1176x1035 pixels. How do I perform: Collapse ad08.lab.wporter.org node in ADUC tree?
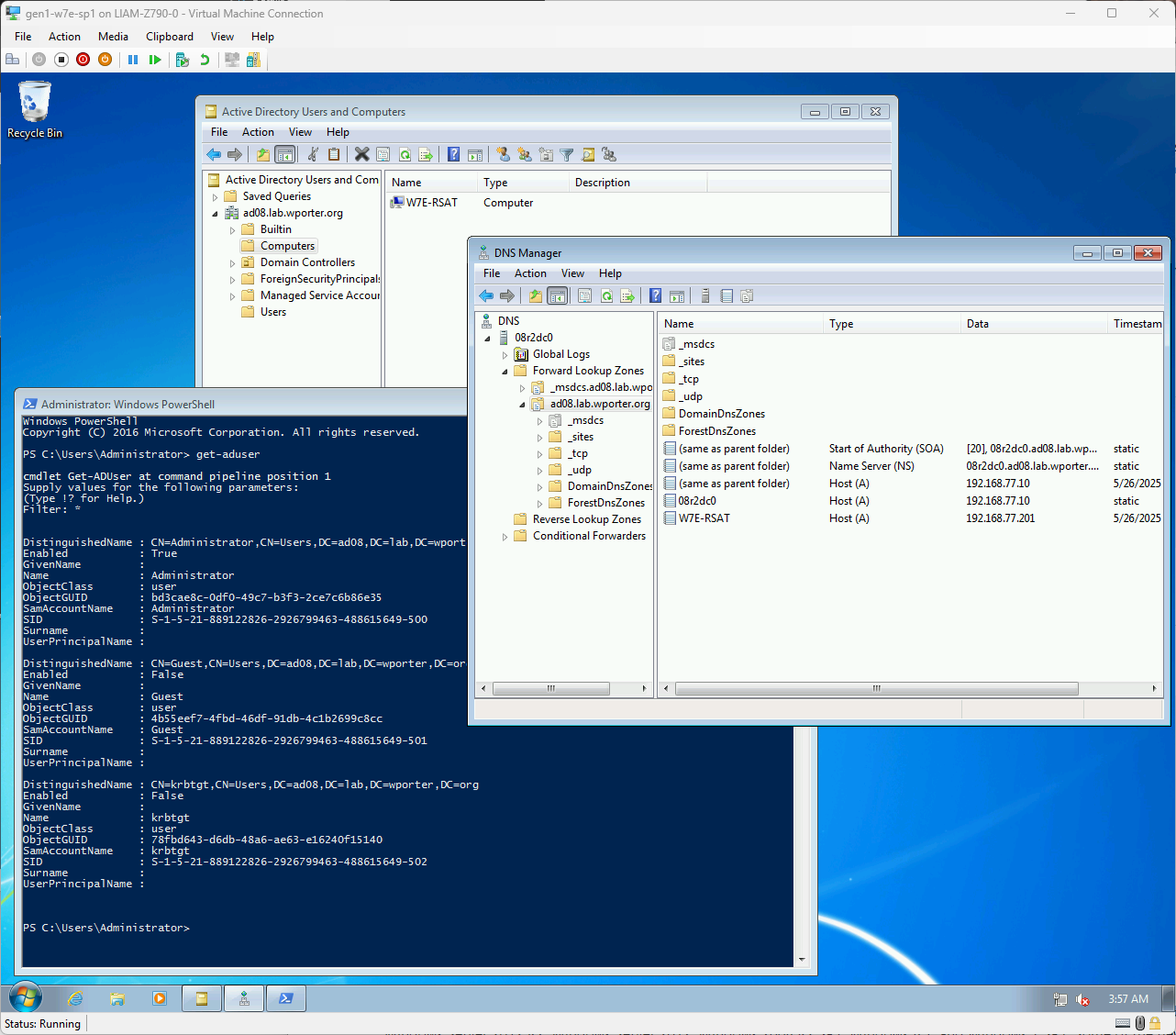coord(216,214)
